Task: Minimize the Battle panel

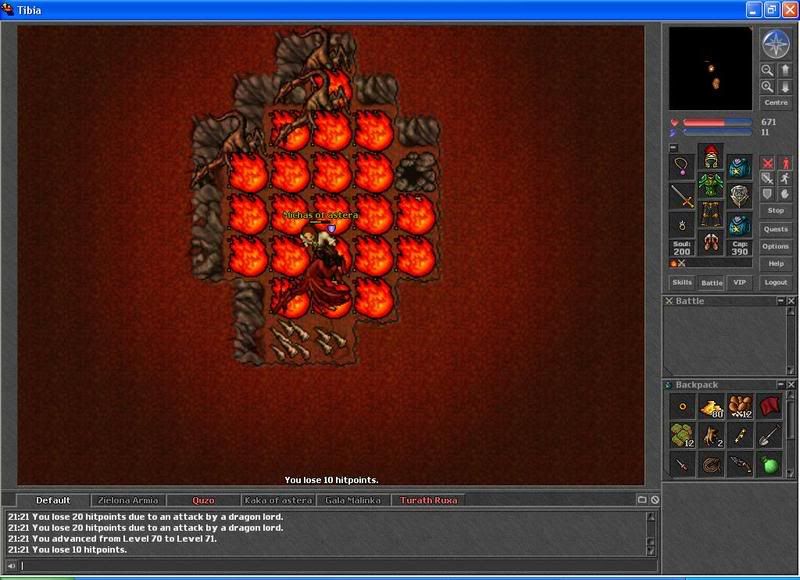Action: pos(781,301)
